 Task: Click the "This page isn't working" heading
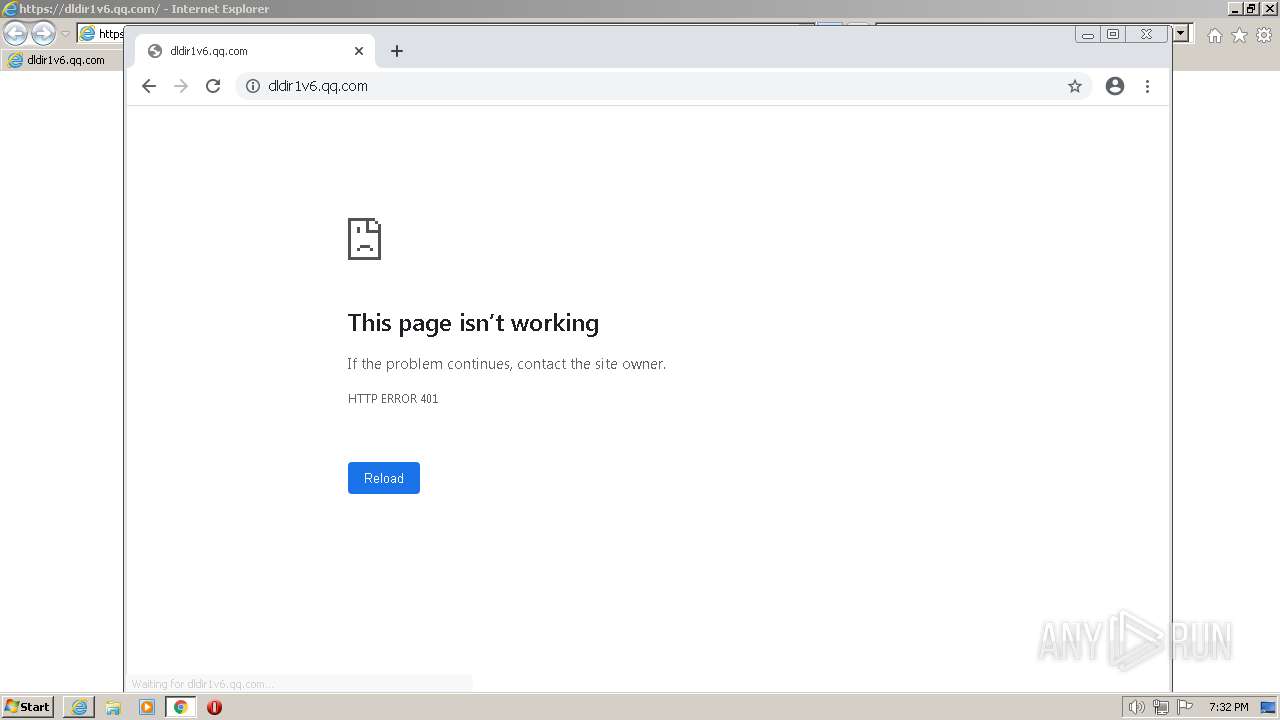coord(473,323)
